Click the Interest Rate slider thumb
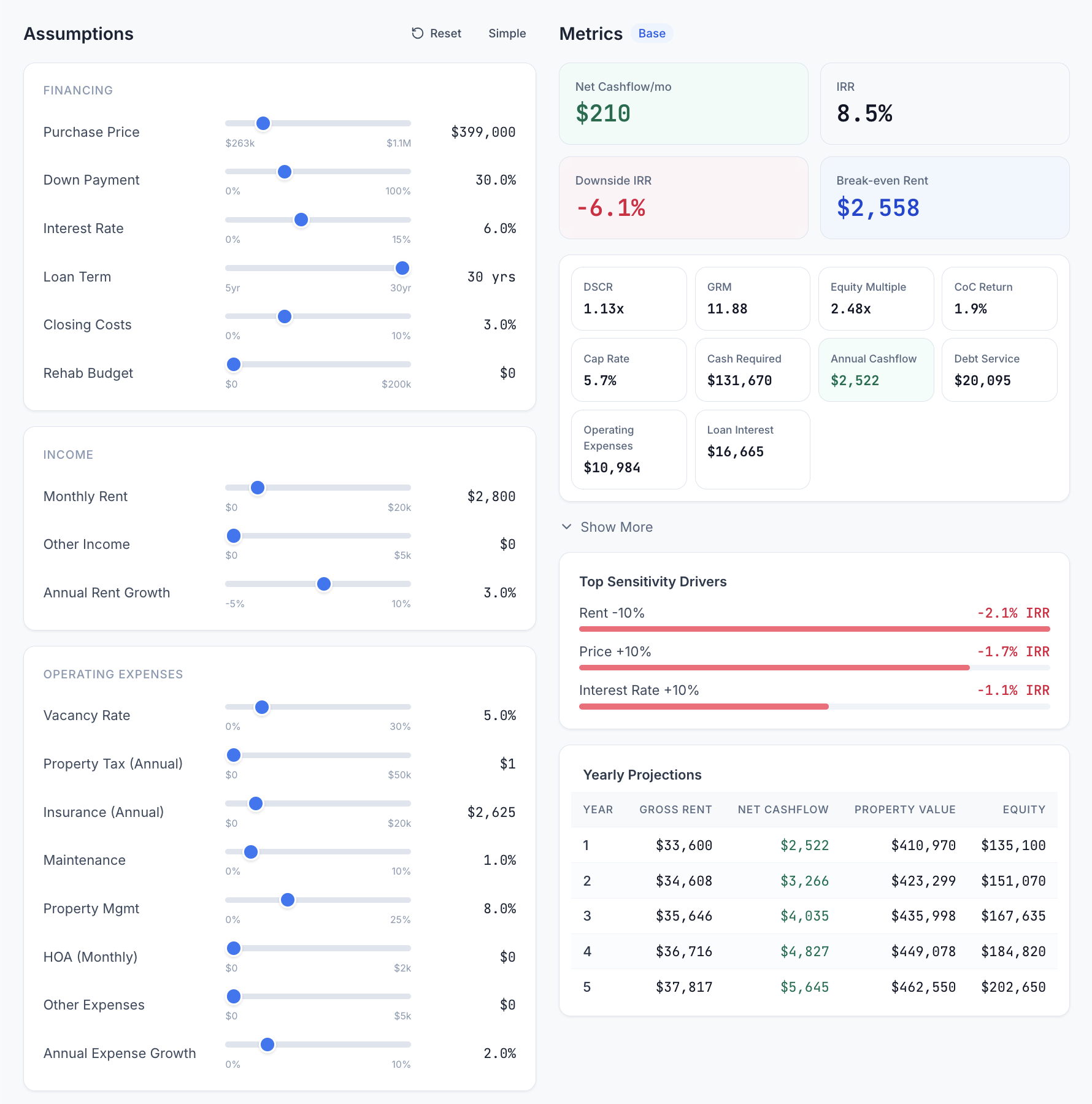 pos(301,220)
